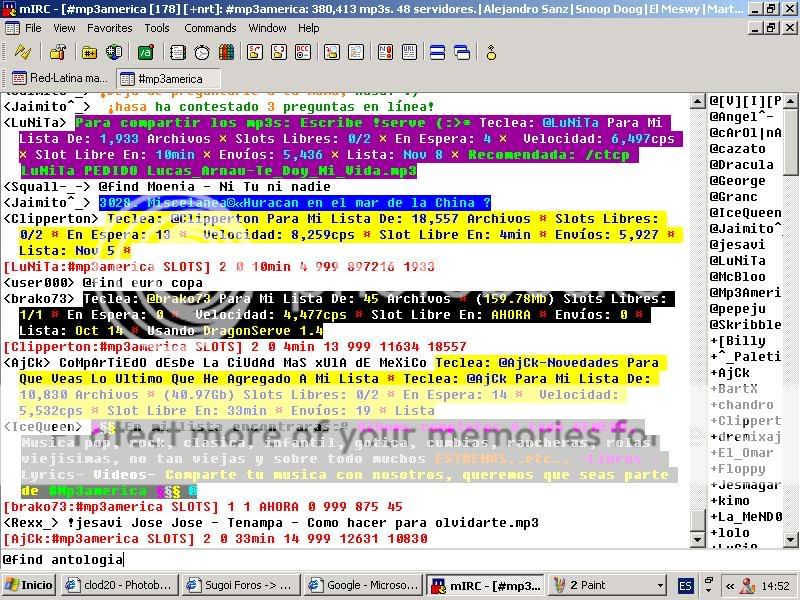Screen dimensions: 800x600
Task: Select nick +lolo in user list
Action: click(730, 533)
